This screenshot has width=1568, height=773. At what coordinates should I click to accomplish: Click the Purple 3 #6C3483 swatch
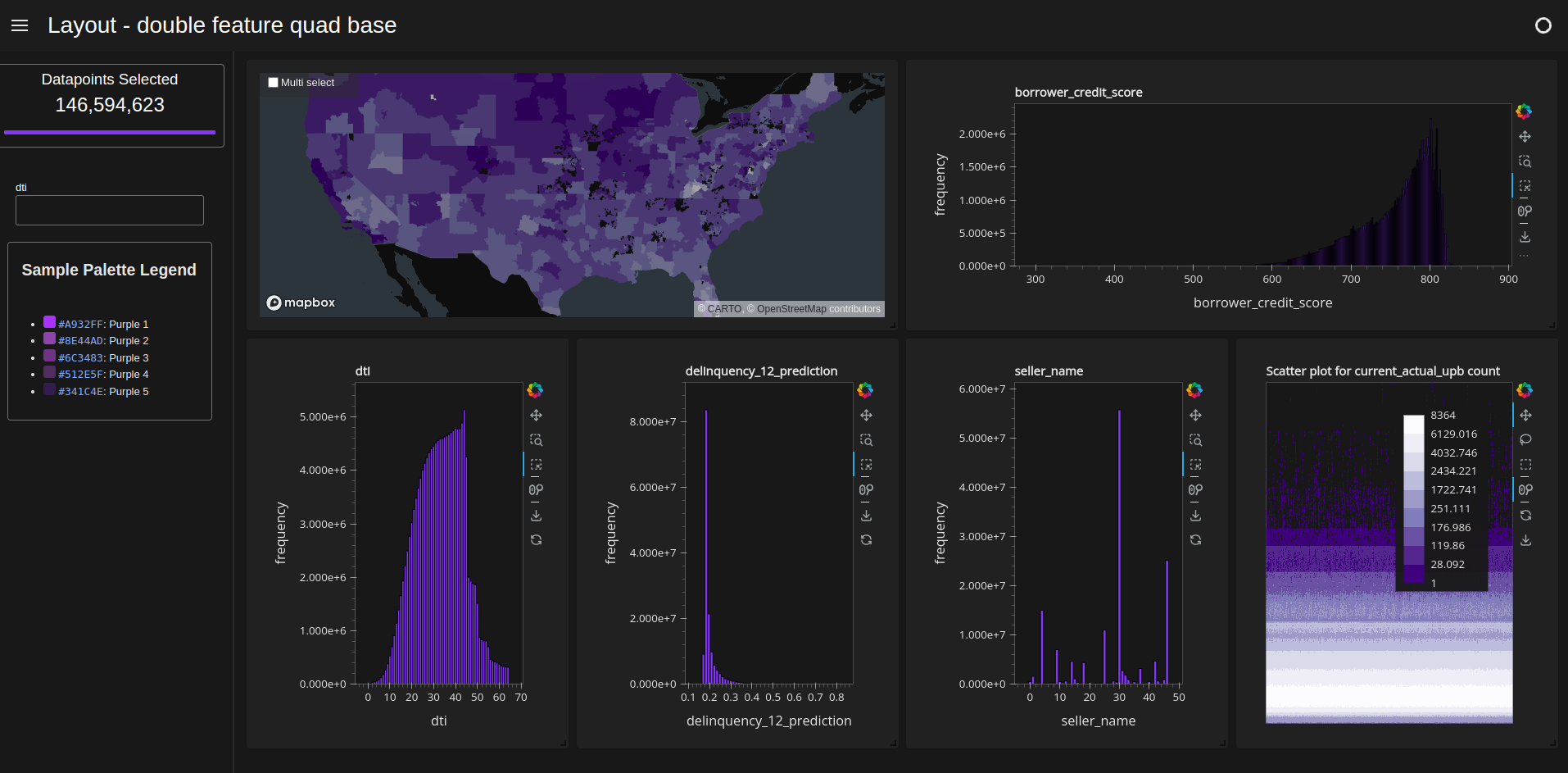pos(49,356)
